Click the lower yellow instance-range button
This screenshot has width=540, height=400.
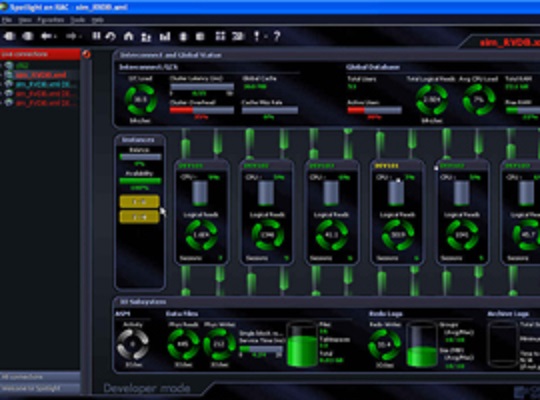coord(139,217)
